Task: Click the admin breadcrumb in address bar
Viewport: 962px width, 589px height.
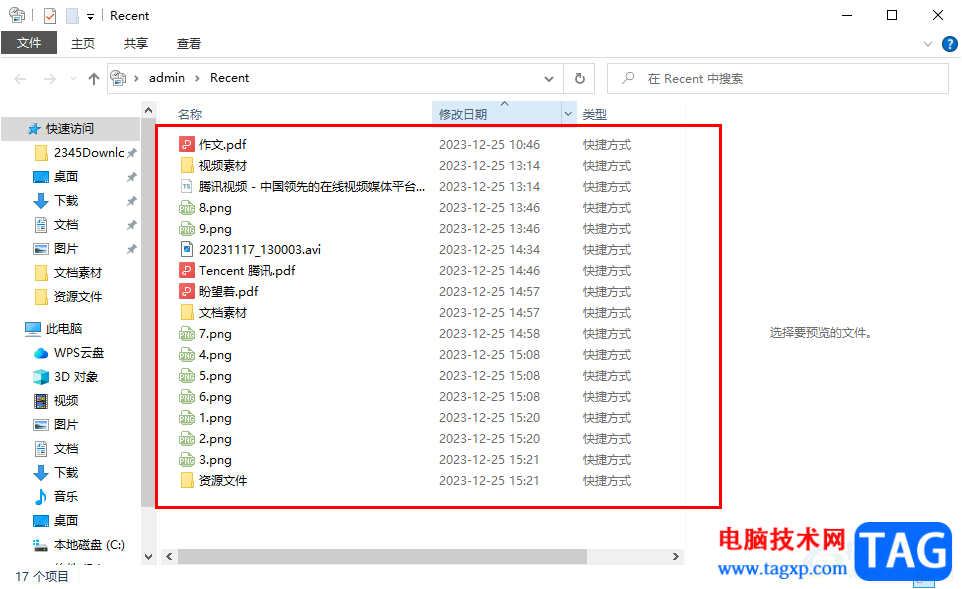Action: click(167, 78)
